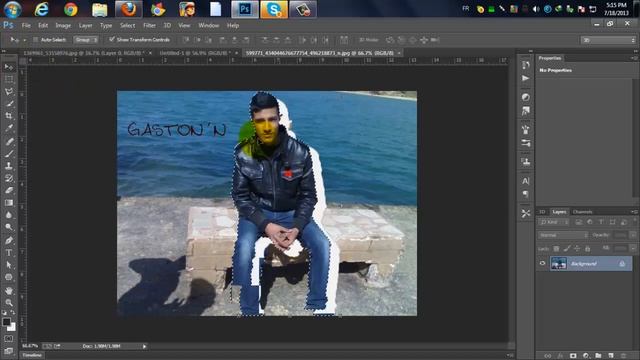The width and height of the screenshot is (640, 360).
Task: Open the Properties panel flyout menu
Action: (634, 58)
